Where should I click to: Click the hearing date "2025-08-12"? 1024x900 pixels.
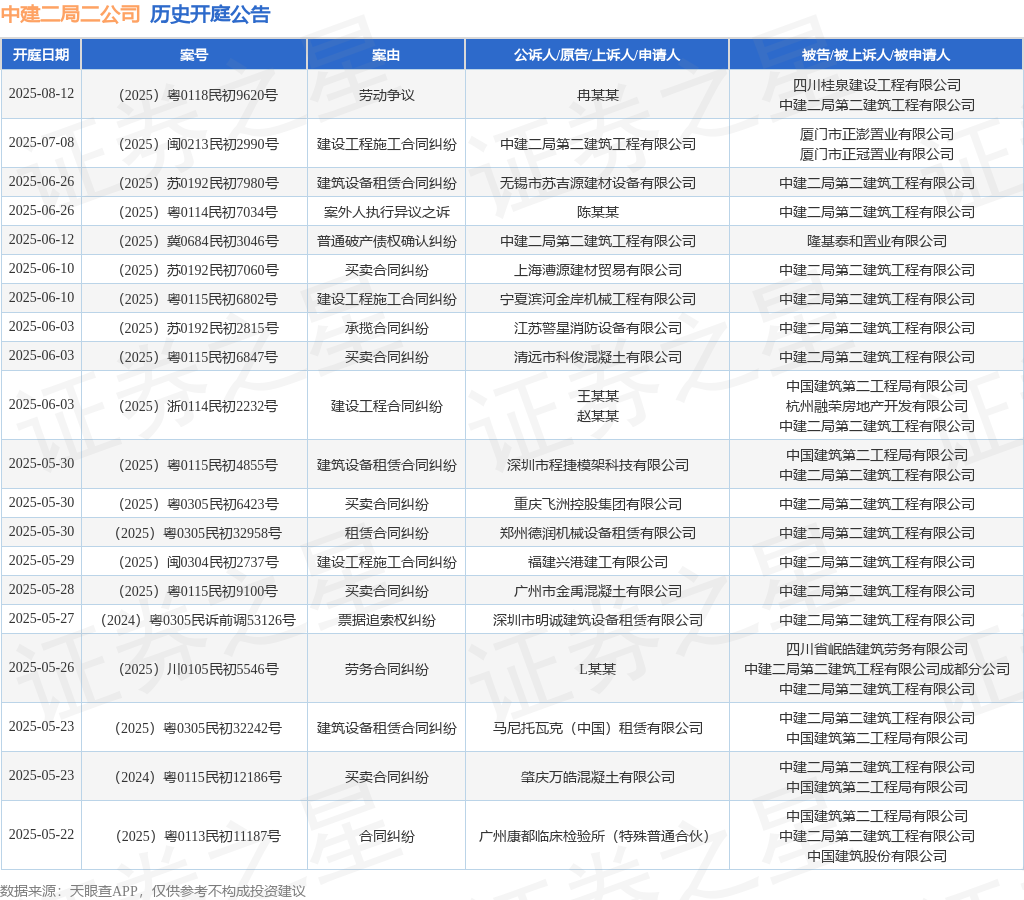coord(41,93)
